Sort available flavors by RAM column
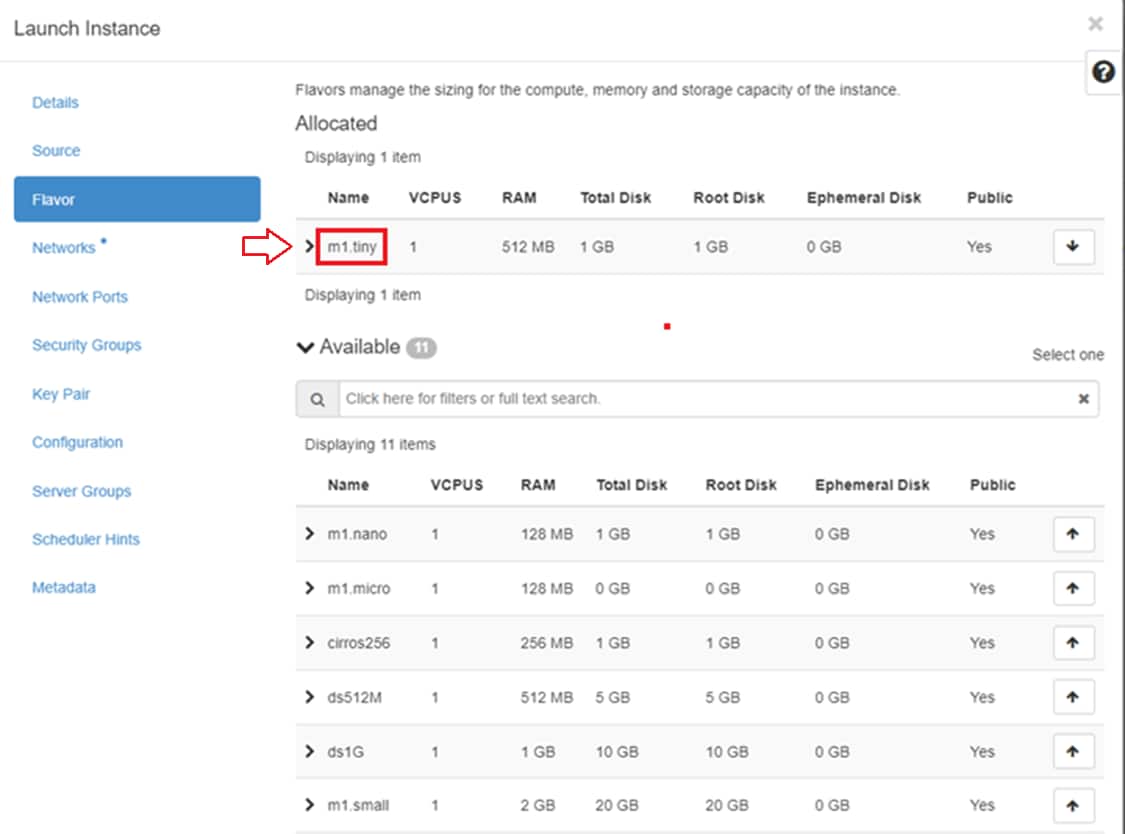This screenshot has width=1125, height=834. (x=538, y=485)
